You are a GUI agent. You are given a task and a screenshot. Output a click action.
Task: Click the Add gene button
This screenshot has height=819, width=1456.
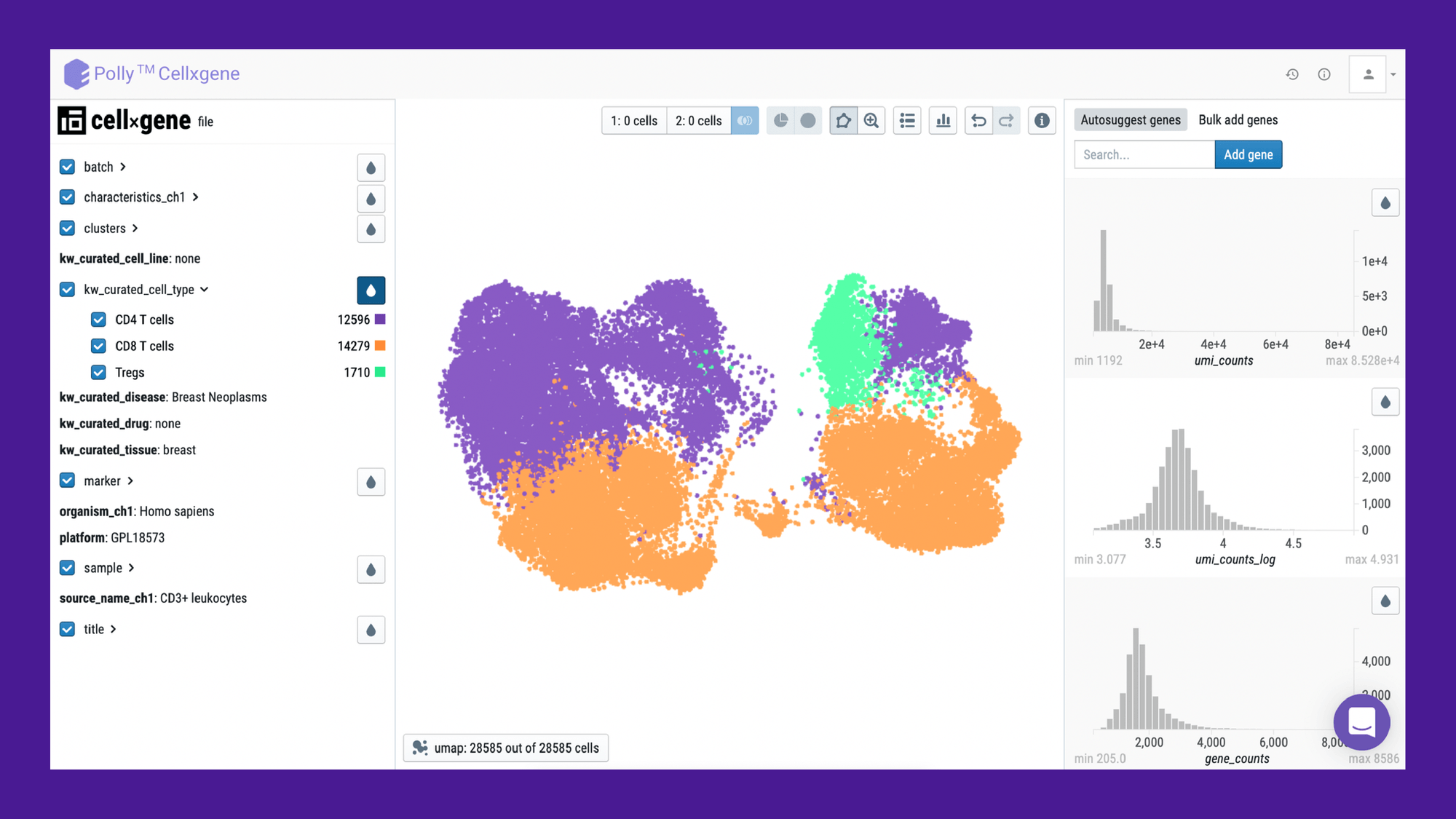coord(1248,154)
